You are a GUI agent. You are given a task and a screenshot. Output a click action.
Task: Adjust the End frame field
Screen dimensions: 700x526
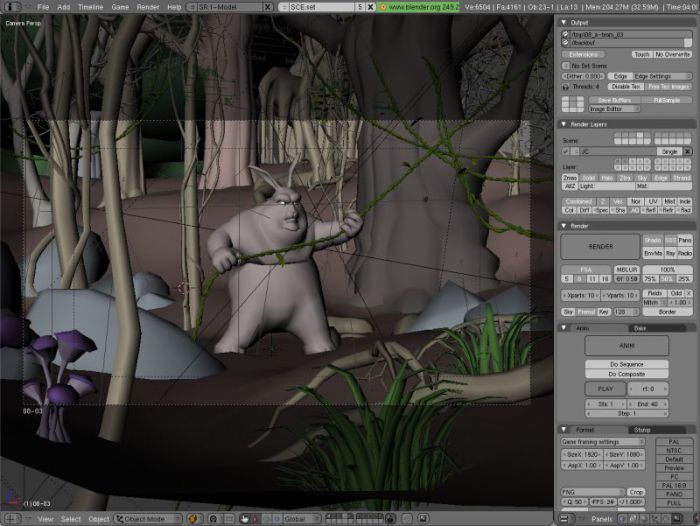[648, 404]
